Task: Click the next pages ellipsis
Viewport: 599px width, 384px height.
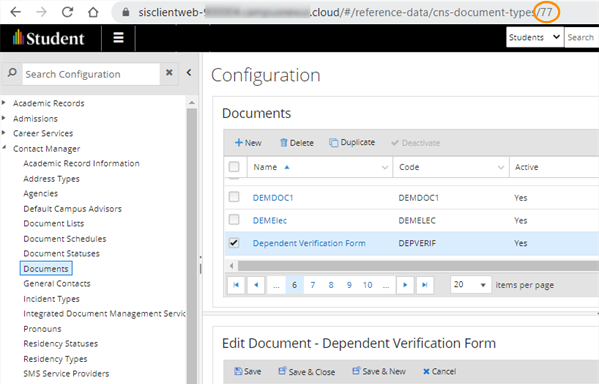Action: pos(386,285)
